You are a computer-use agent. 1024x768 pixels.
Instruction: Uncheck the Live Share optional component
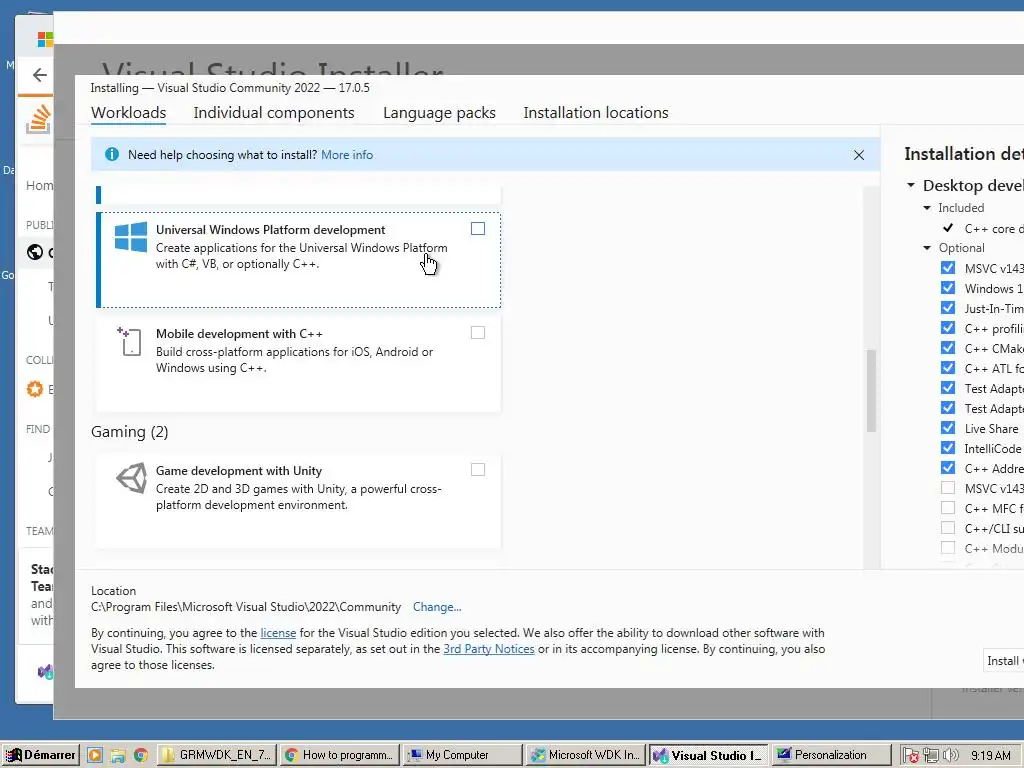pos(948,428)
